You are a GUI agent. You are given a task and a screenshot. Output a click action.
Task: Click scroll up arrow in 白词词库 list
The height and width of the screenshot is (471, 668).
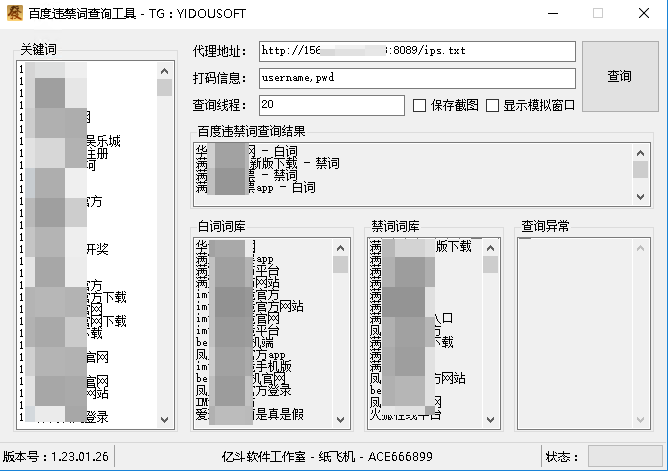(x=340, y=248)
